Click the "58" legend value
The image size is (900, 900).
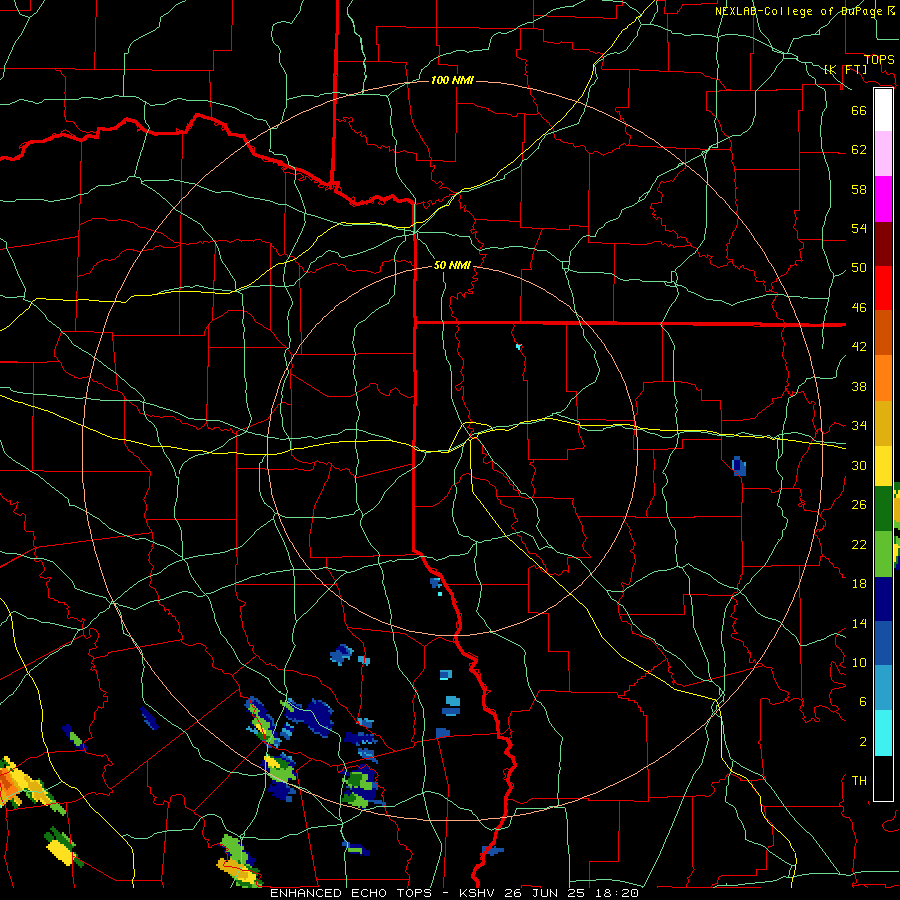pyautogui.click(x=859, y=189)
